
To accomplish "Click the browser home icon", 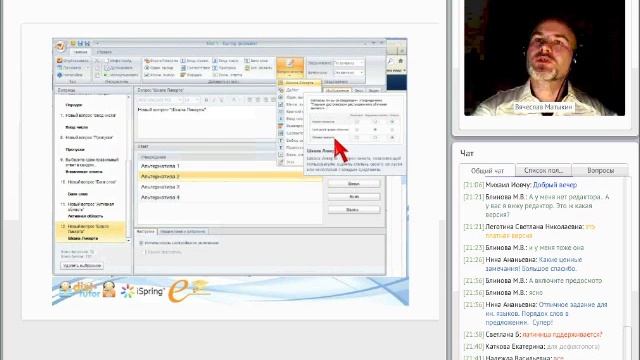I will (x=400, y=61).
